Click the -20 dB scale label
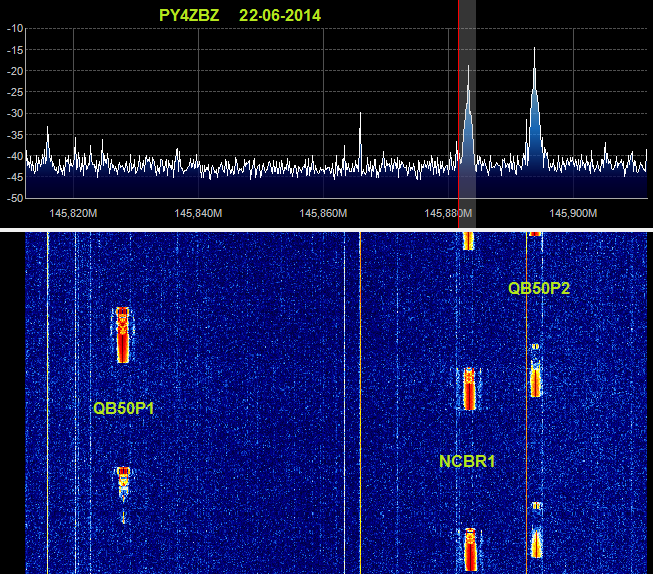The height and width of the screenshot is (574, 653). 15,71
